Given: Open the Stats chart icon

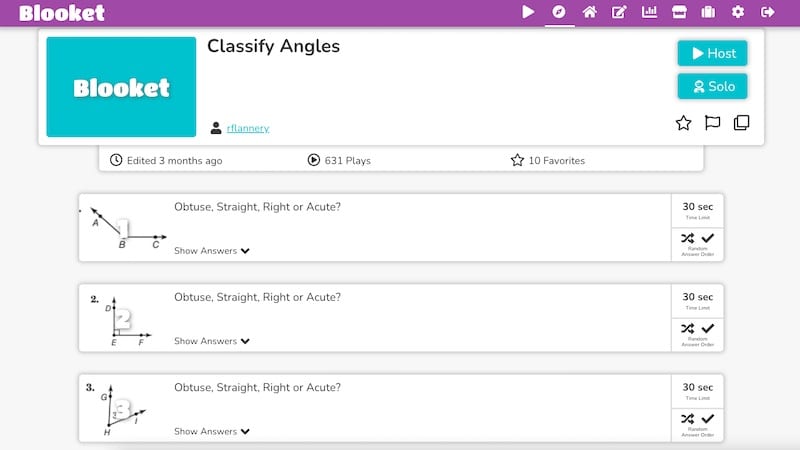Looking at the screenshot, I should coord(649,12).
